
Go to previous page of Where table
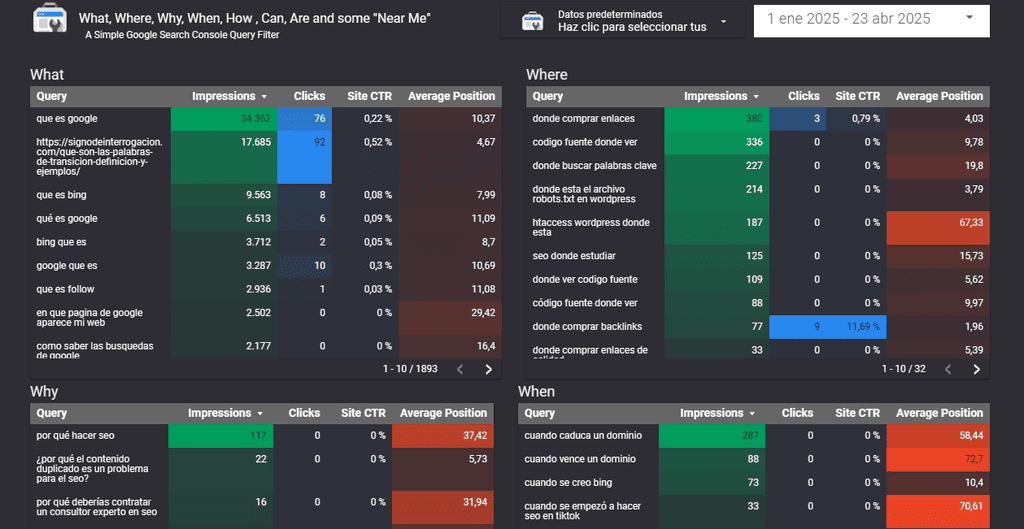948,369
